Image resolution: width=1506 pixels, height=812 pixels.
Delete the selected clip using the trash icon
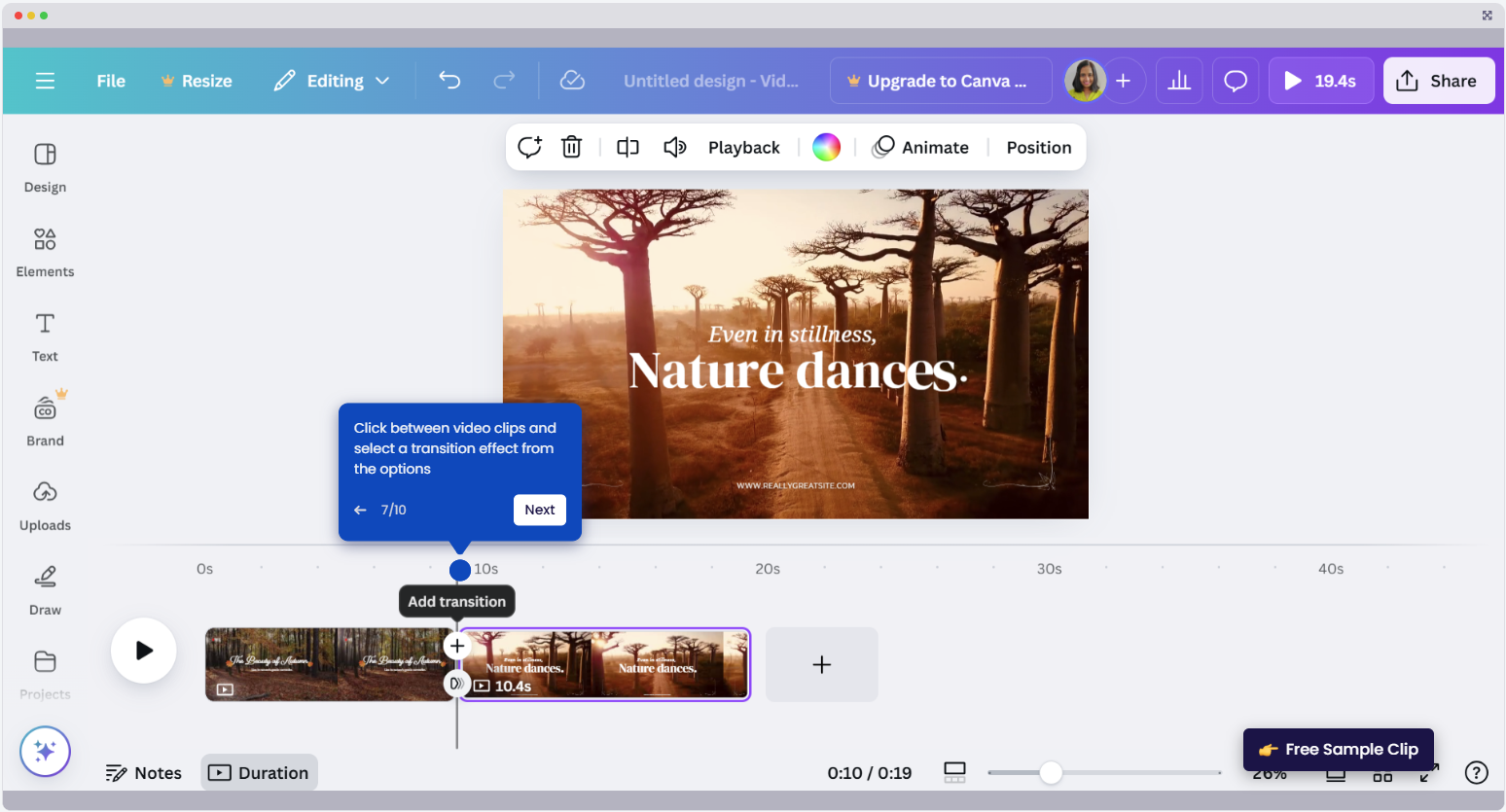pyautogui.click(x=571, y=147)
